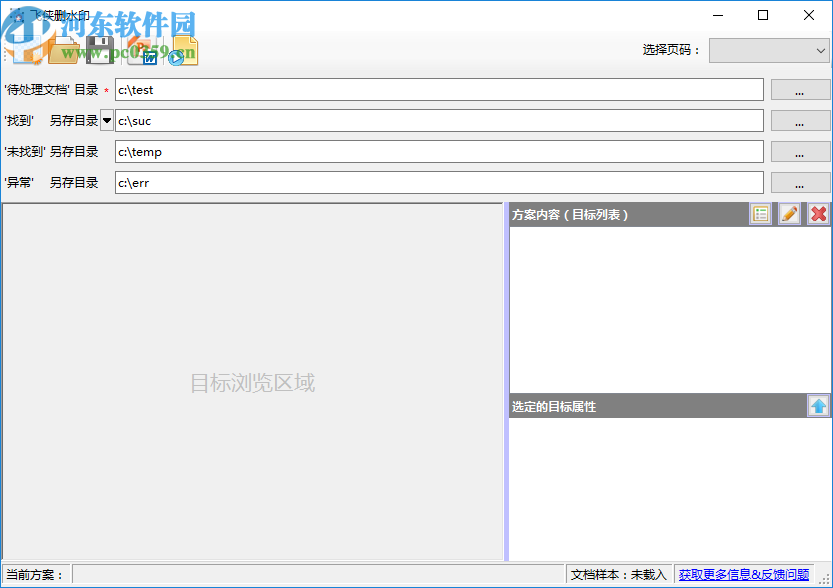Edit target with the pencil icon
The height and width of the screenshot is (588, 833).
pyautogui.click(x=789, y=214)
